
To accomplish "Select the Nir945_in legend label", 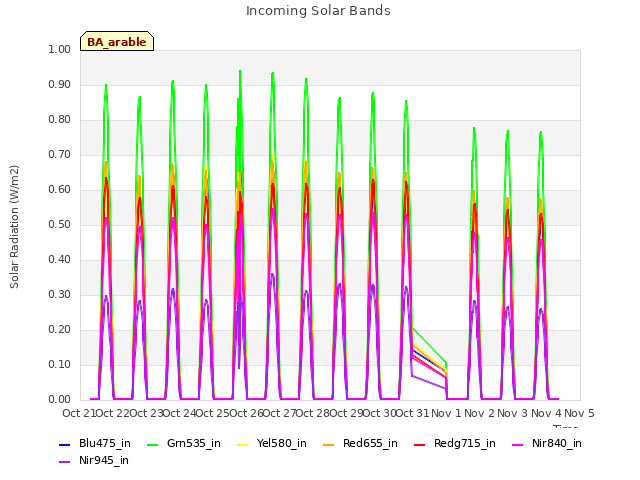I will pyautogui.click(x=104, y=460).
